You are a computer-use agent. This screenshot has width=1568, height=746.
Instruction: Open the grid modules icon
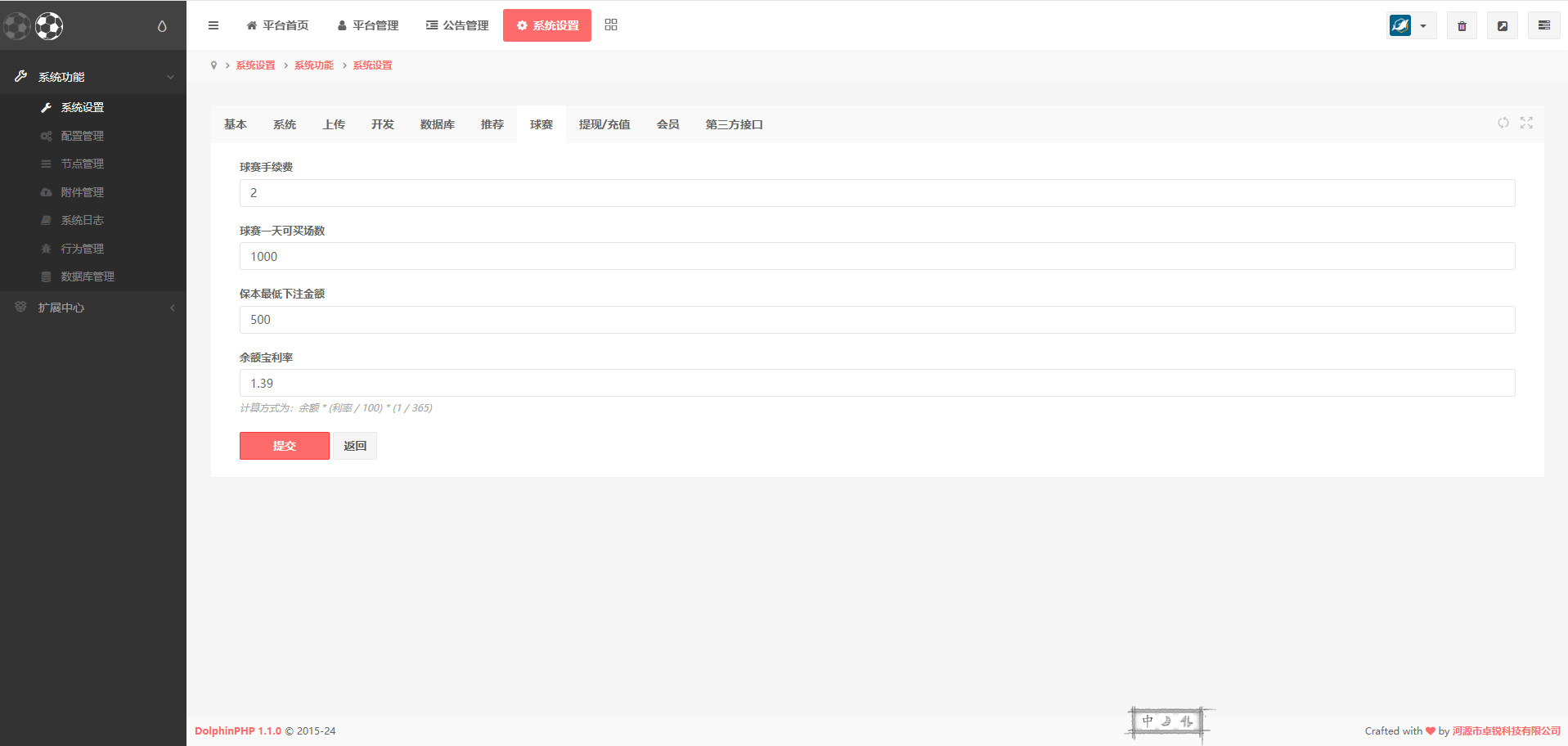pyautogui.click(x=611, y=25)
